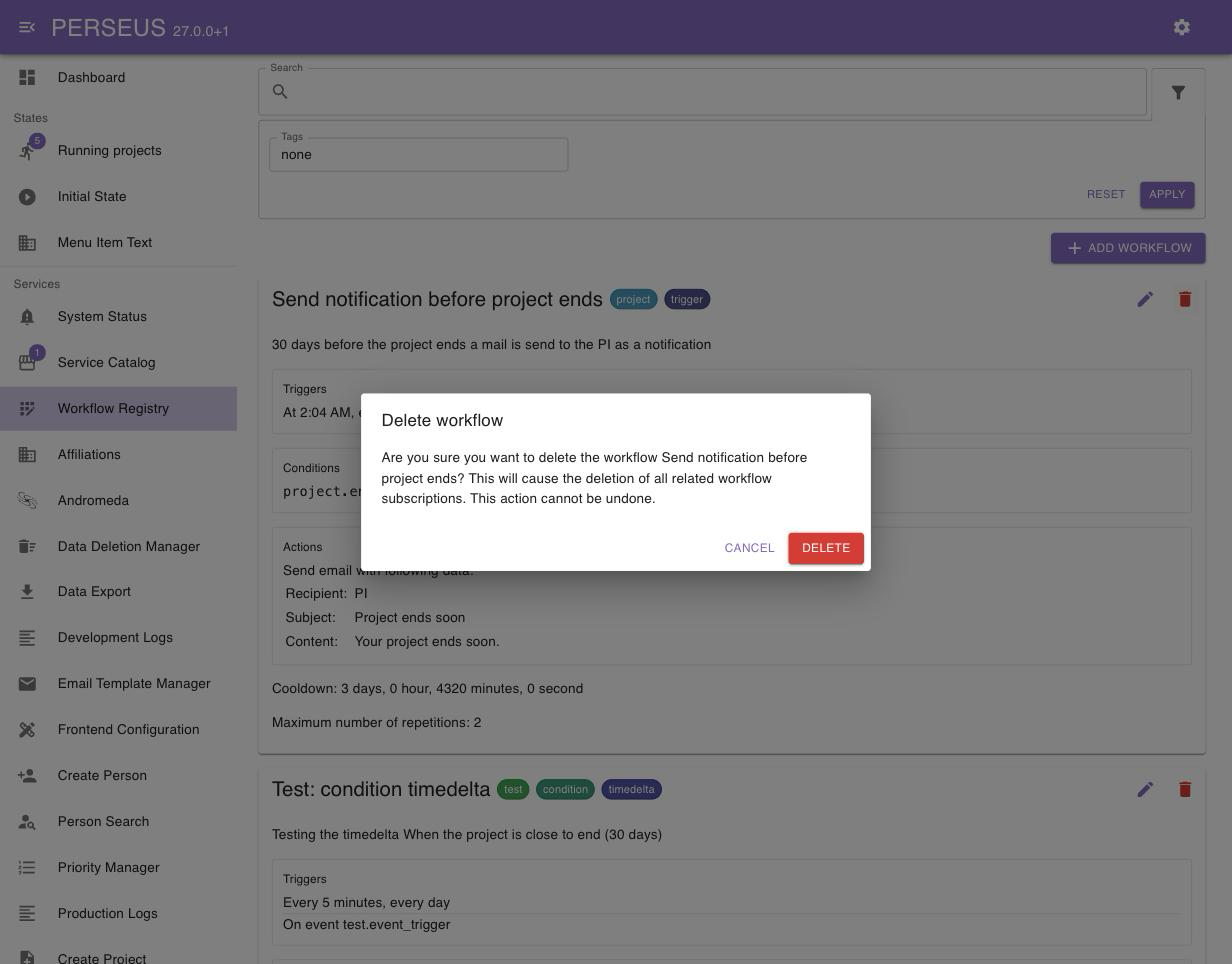Click the Initial State play icon

pos(27,197)
